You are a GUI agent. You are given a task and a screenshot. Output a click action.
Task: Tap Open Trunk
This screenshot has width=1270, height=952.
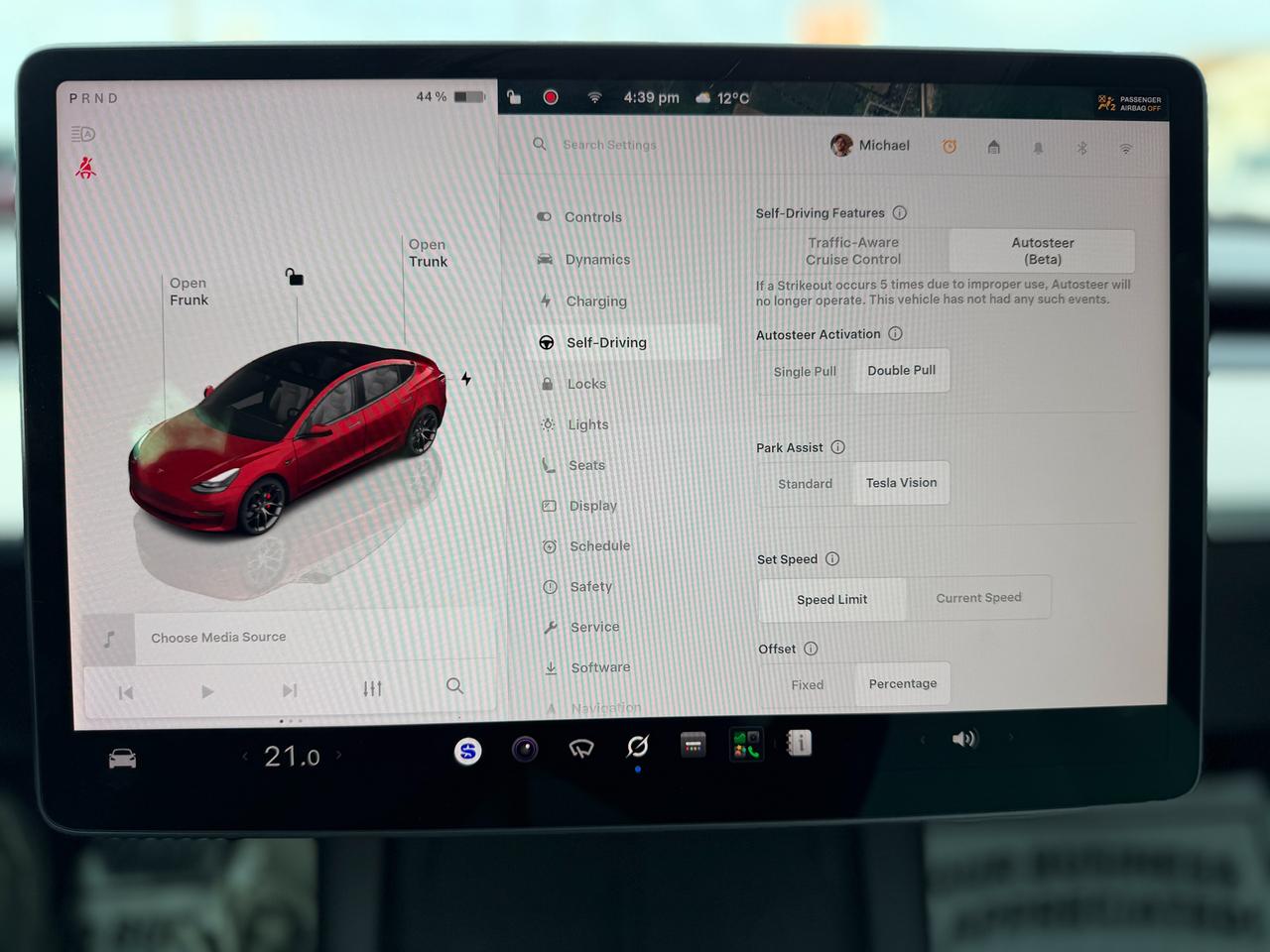(428, 253)
